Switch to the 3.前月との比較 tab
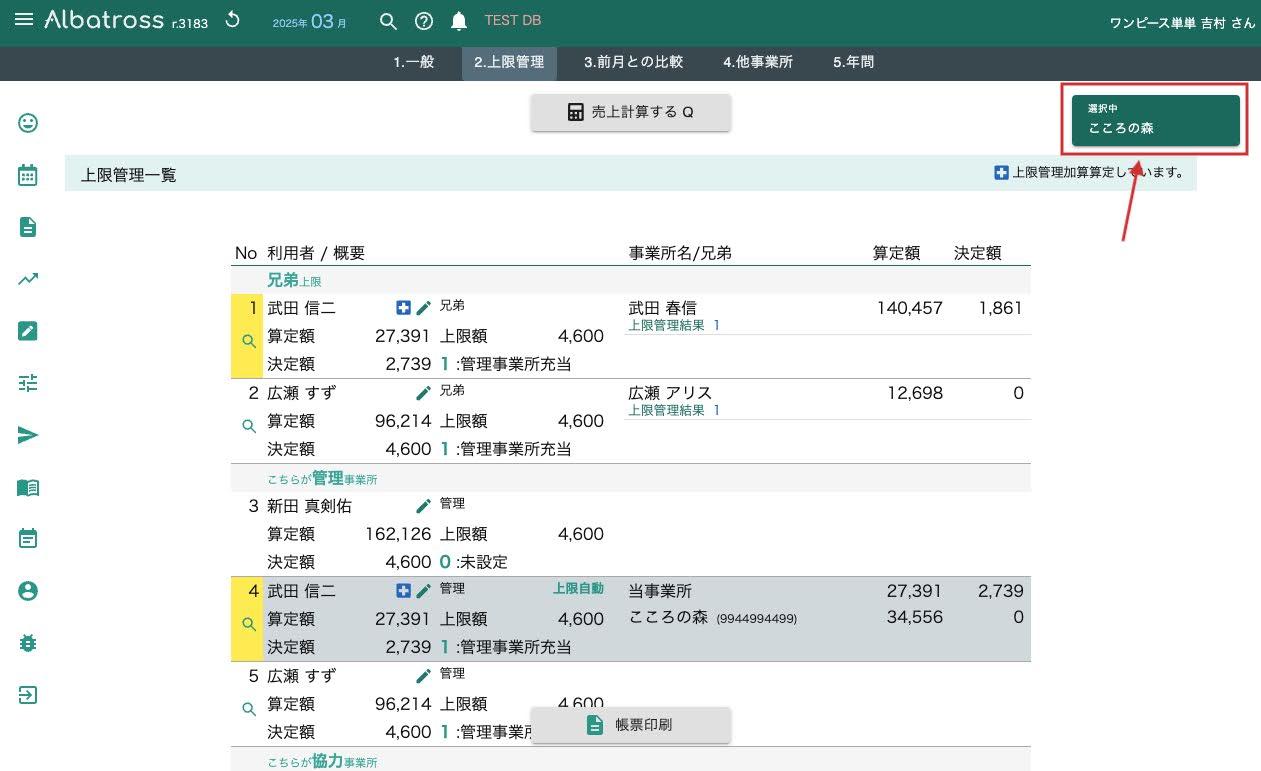This screenshot has width=1261, height=771. (x=633, y=62)
